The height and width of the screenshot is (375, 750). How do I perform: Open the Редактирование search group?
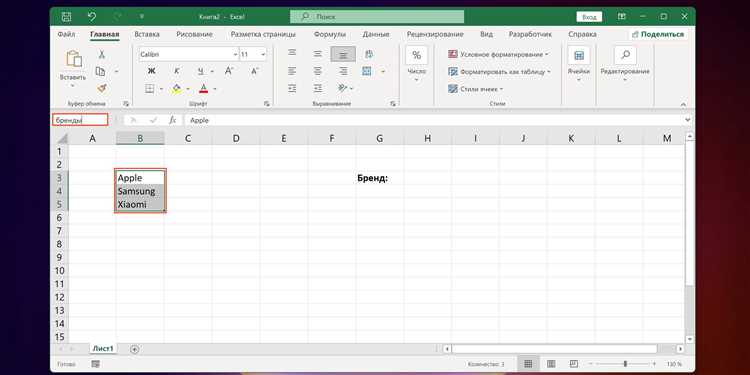625,65
